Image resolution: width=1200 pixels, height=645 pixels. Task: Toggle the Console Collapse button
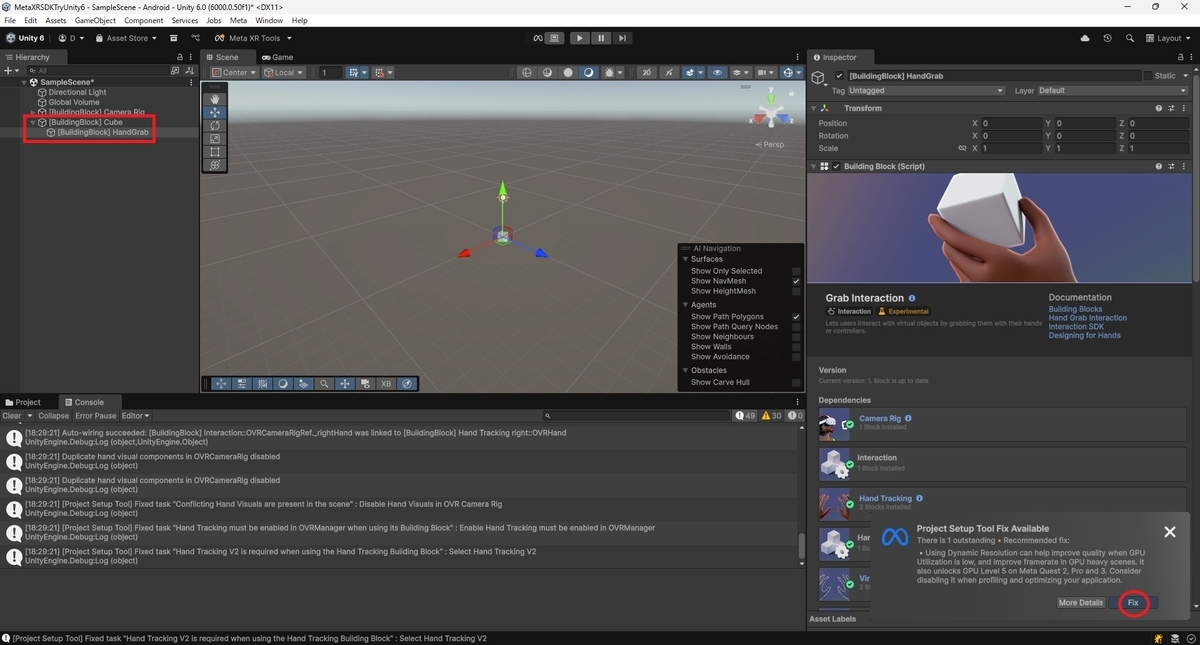click(54, 415)
